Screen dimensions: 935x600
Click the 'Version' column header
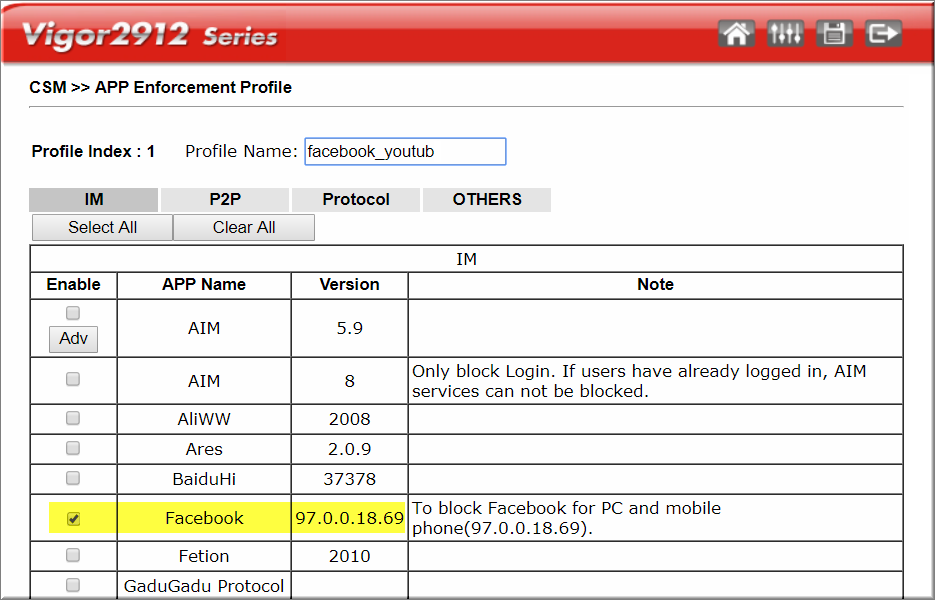pyautogui.click(x=349, y=284)
